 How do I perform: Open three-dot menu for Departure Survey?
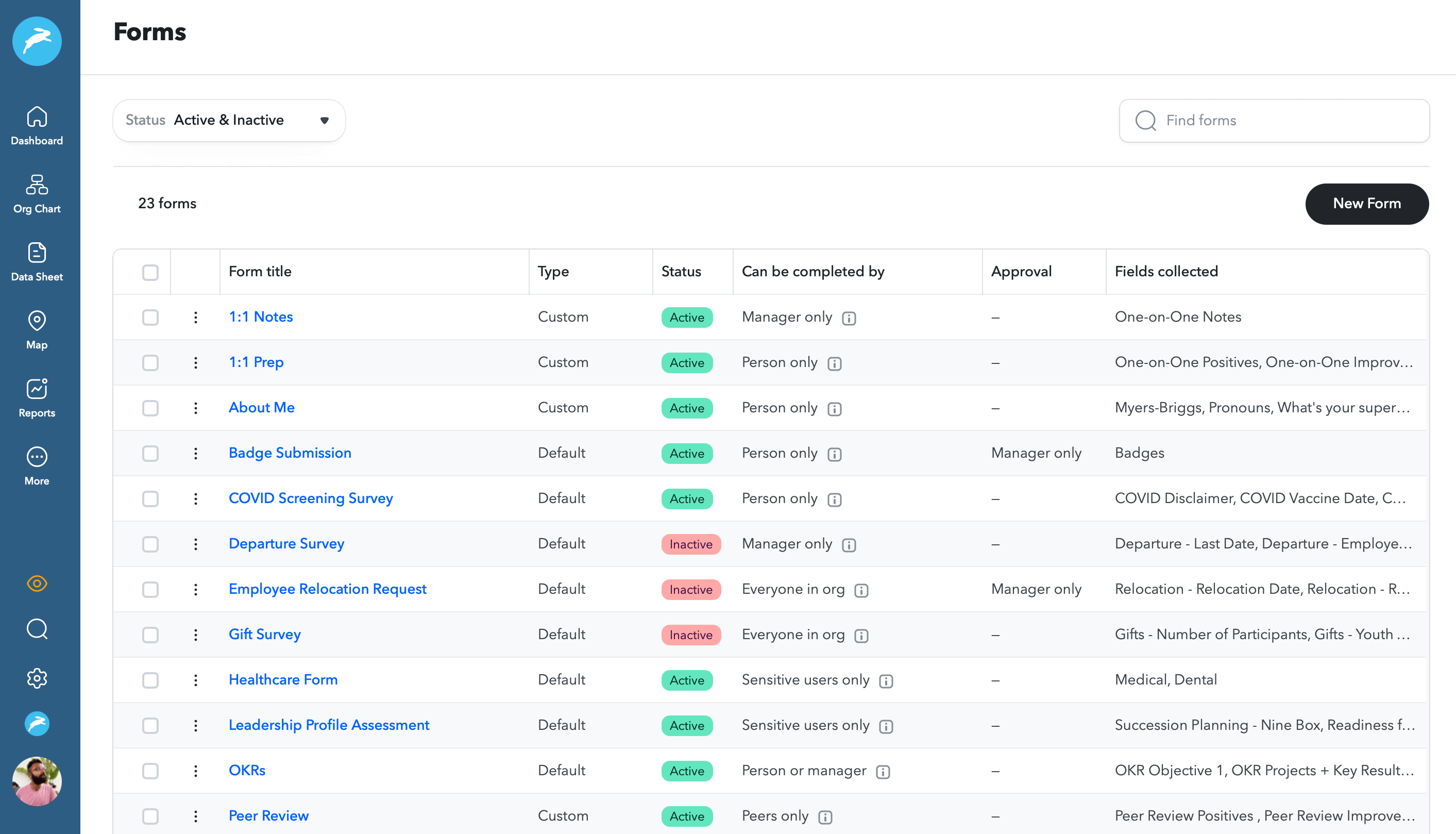[196, 544]
